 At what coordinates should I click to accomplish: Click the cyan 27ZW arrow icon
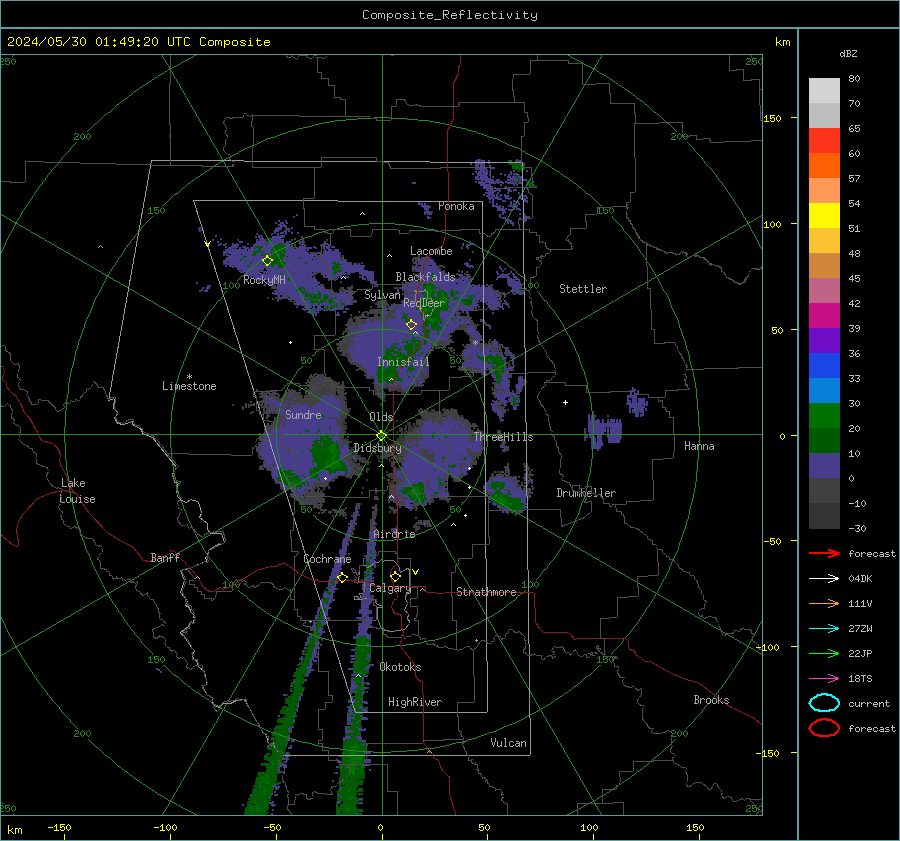tap(824, 629)
